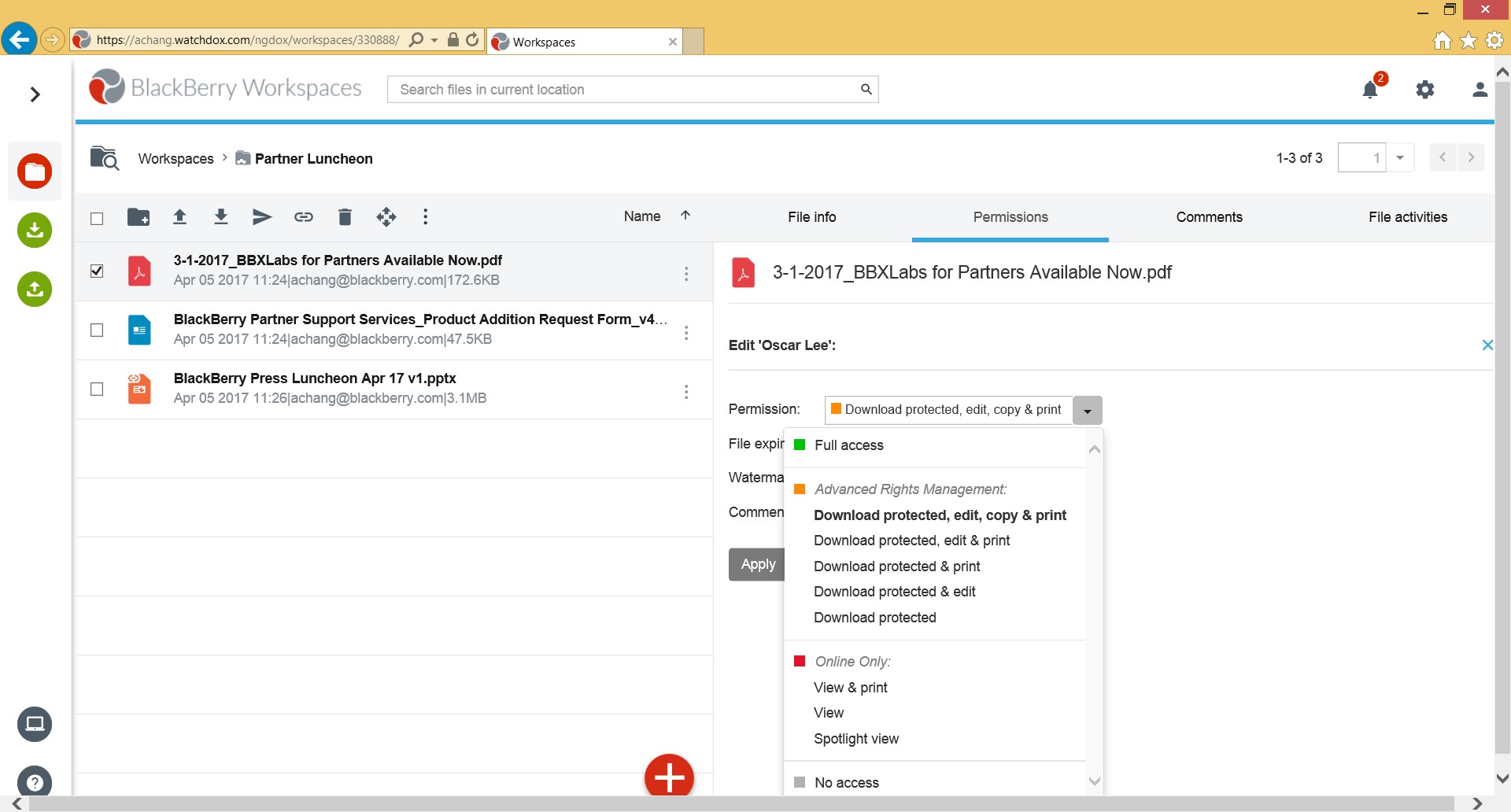
Task: Switch to the File info tab
Action: pyautogui.click(x=811, y=217)
